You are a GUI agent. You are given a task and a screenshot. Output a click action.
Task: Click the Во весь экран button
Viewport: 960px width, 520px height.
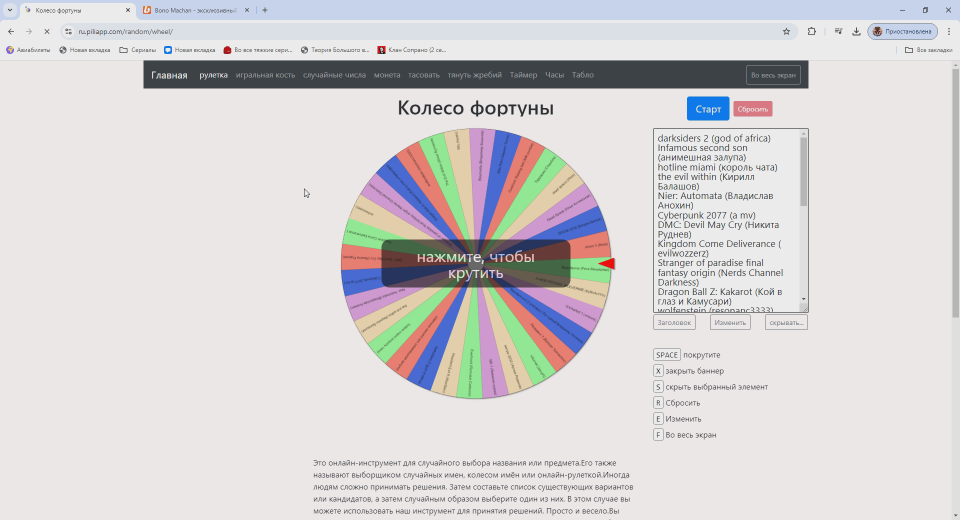click(773, 75)
